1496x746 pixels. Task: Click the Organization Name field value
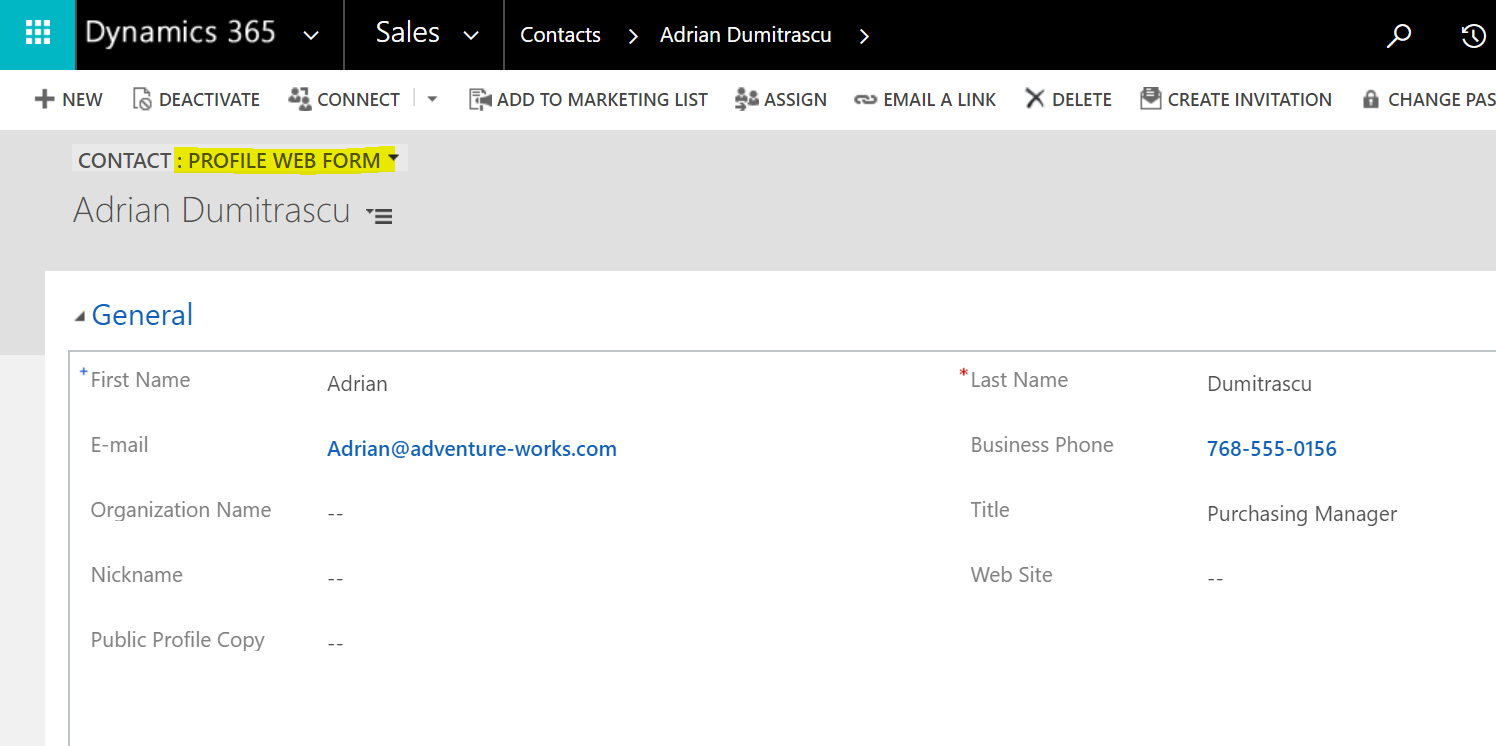(335, 514)
